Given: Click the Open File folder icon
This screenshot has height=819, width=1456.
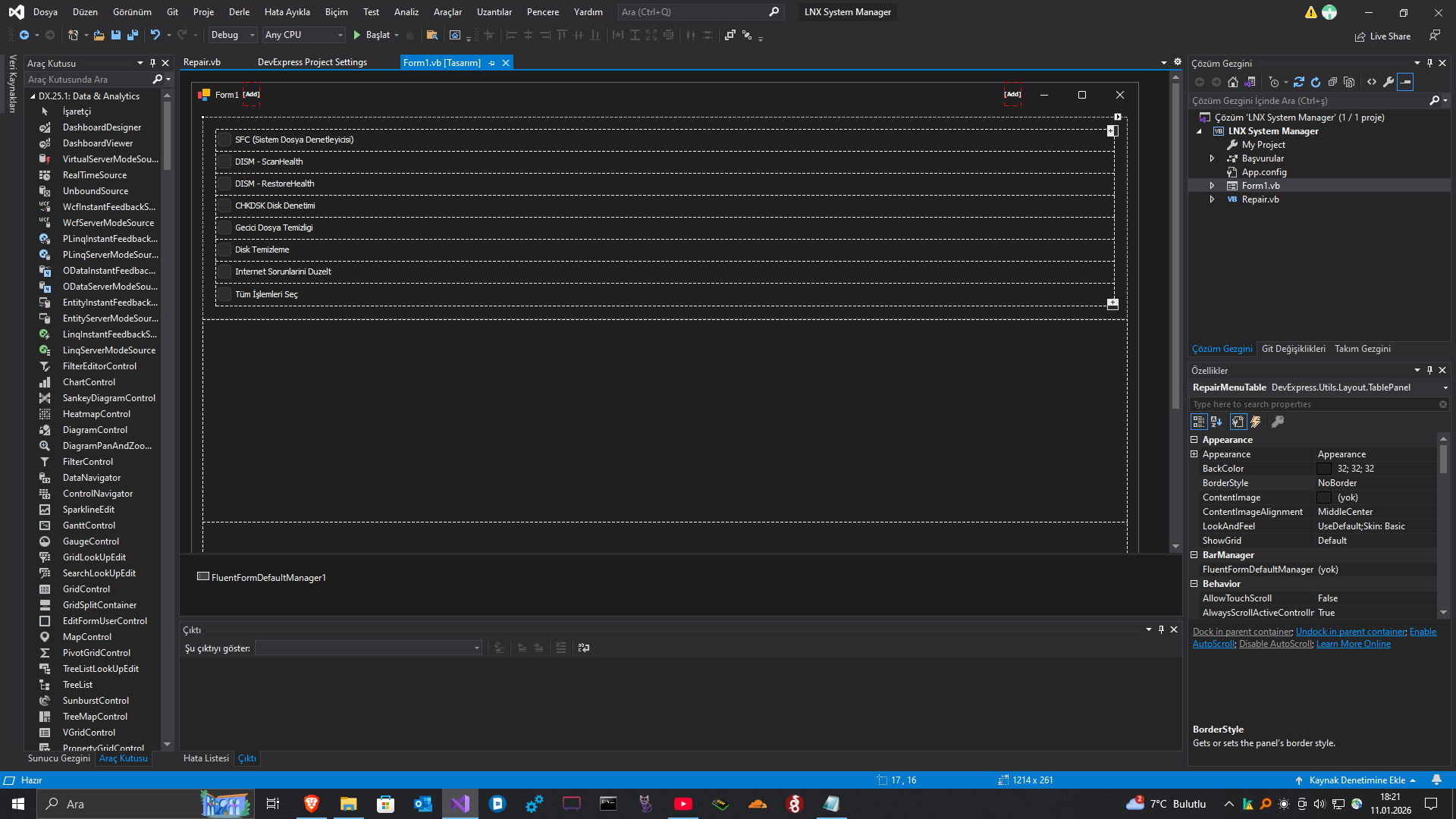Looking at the screenshot, I should point(99,35).
